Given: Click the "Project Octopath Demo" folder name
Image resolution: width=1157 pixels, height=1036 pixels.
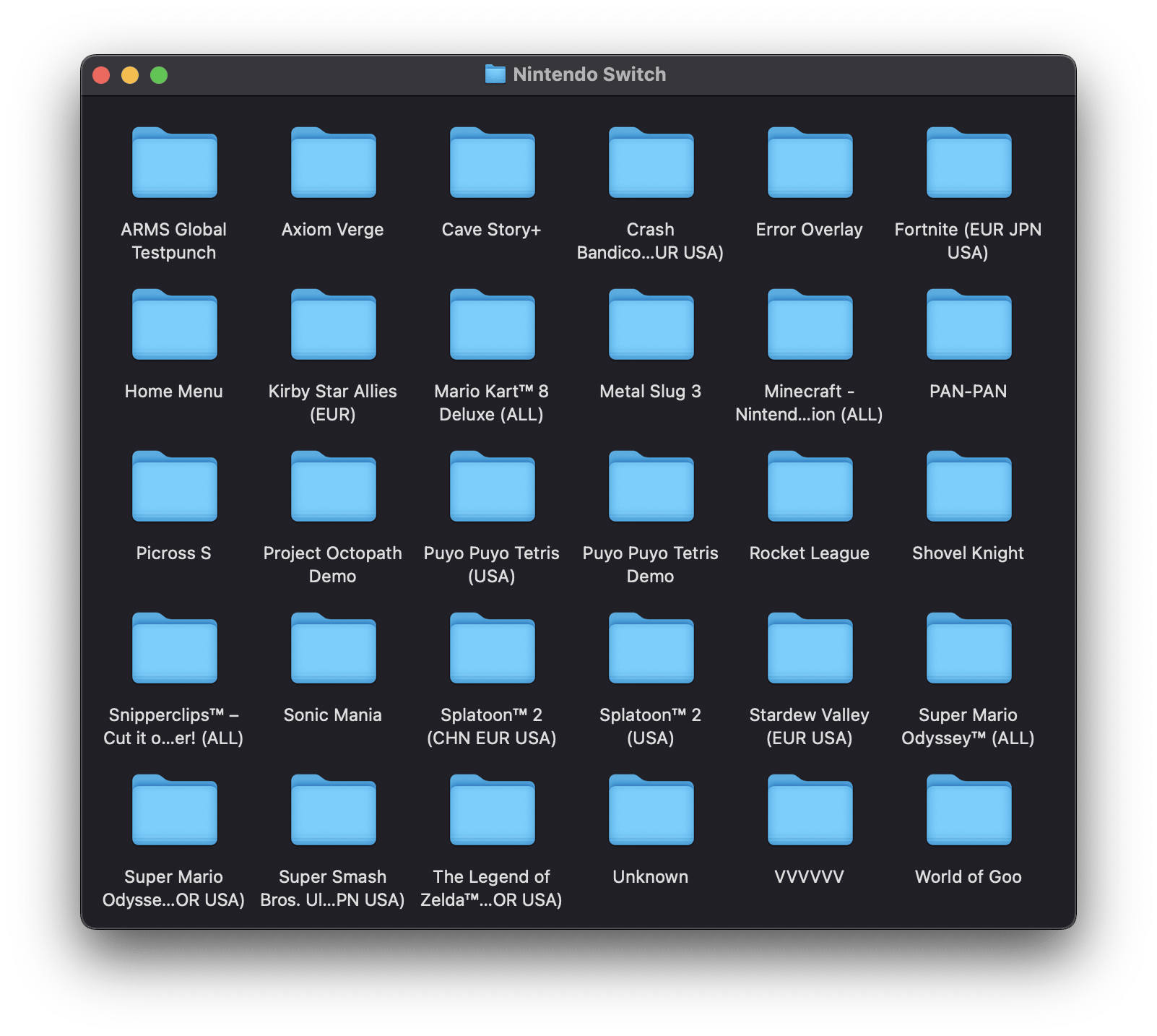Looking at the screenshot, I should click(333, 565).
